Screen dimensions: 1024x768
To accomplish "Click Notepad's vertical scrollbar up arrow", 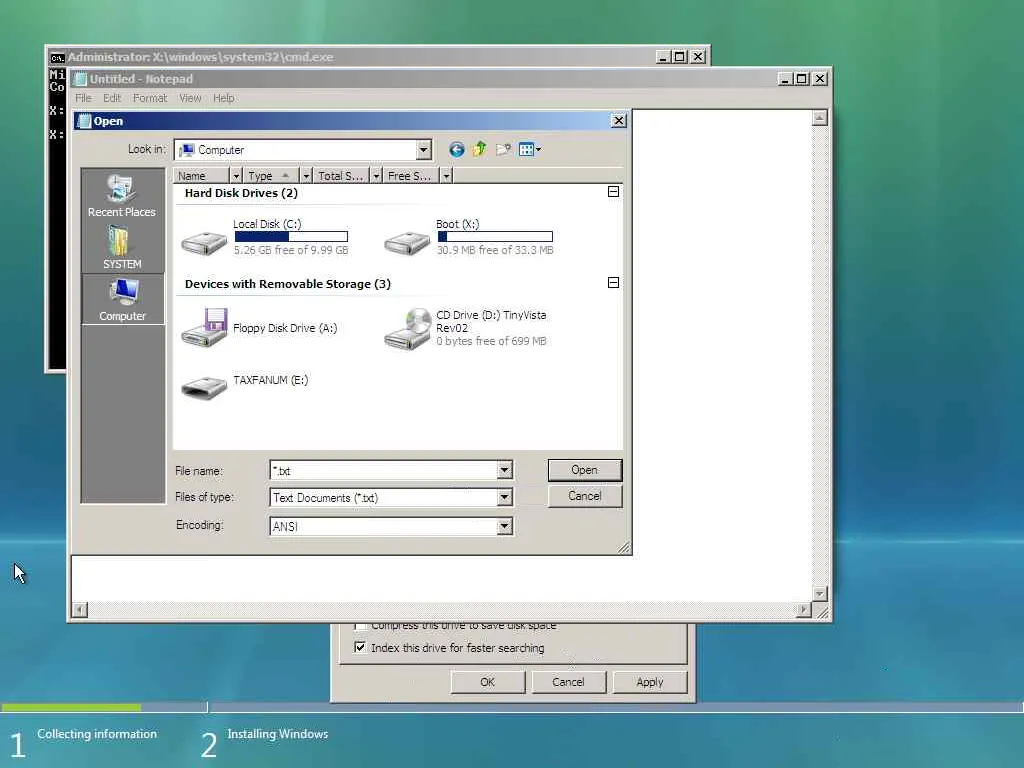I will (x=820, y=118).
